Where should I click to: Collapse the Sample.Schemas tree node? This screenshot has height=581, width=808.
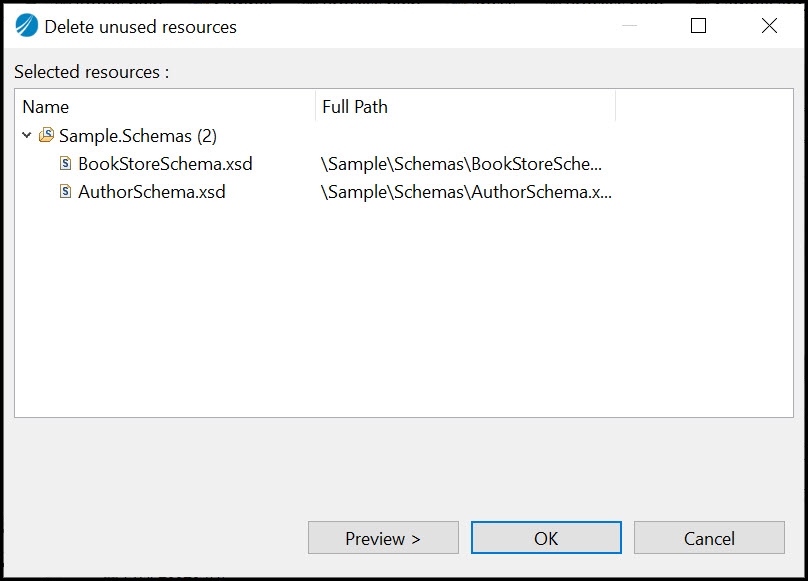tap(26, 136)
